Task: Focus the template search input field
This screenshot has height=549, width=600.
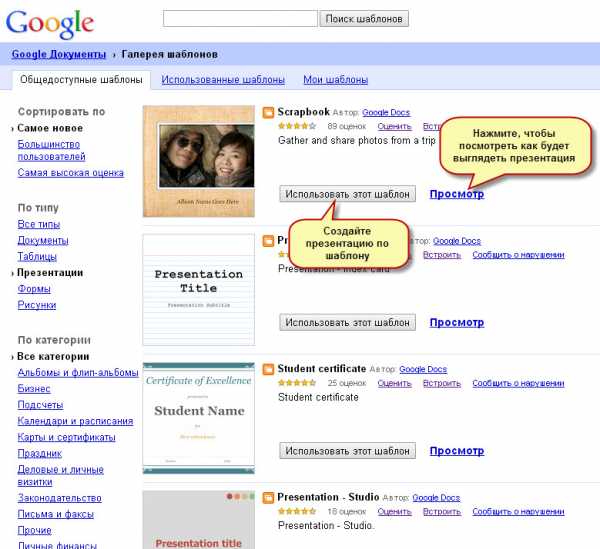Action: [240, 18]
